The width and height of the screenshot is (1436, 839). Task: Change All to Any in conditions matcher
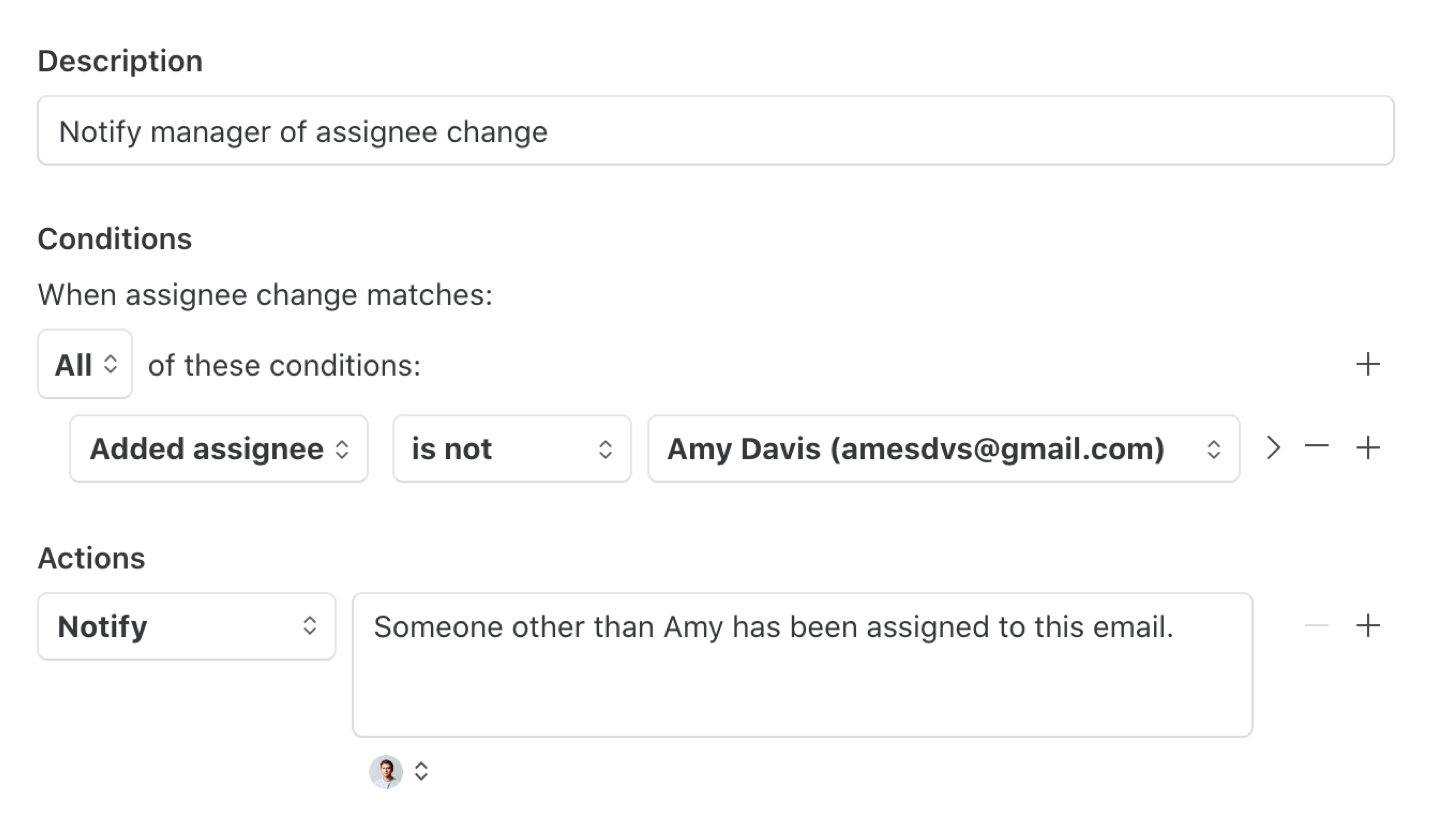tap(84, 363)
